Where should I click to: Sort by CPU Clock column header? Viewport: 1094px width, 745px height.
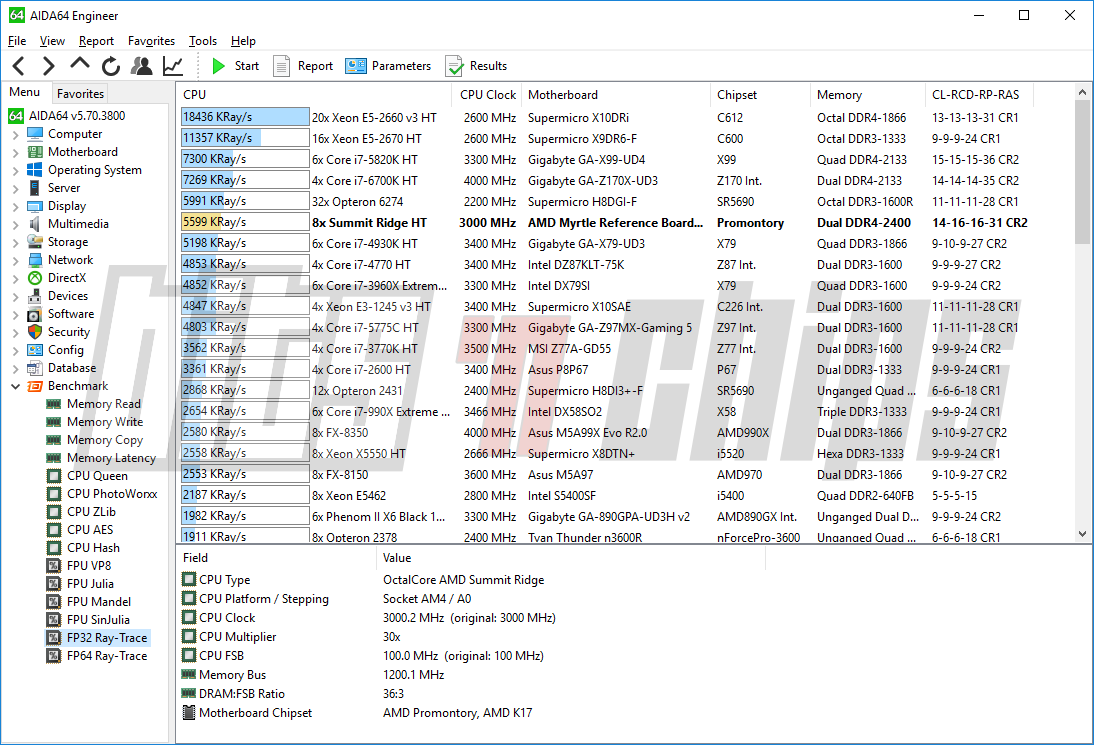click(488, 95)
